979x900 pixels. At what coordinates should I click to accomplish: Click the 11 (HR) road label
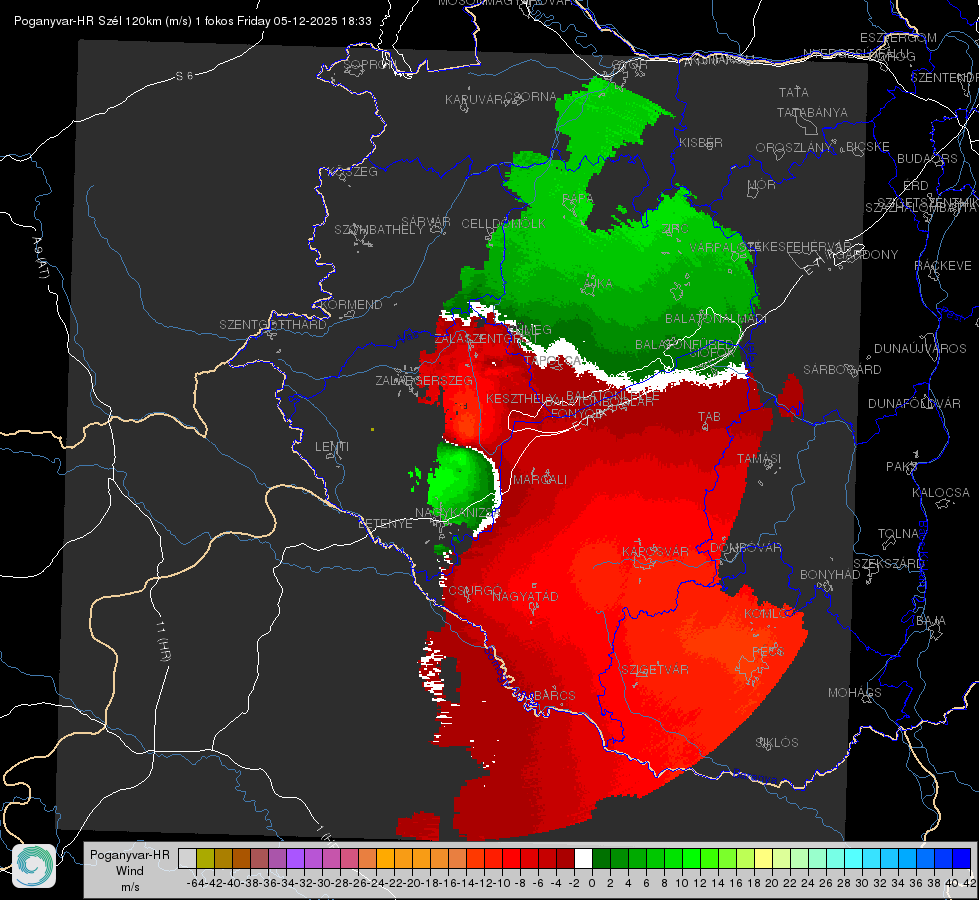tap(164, 640)
